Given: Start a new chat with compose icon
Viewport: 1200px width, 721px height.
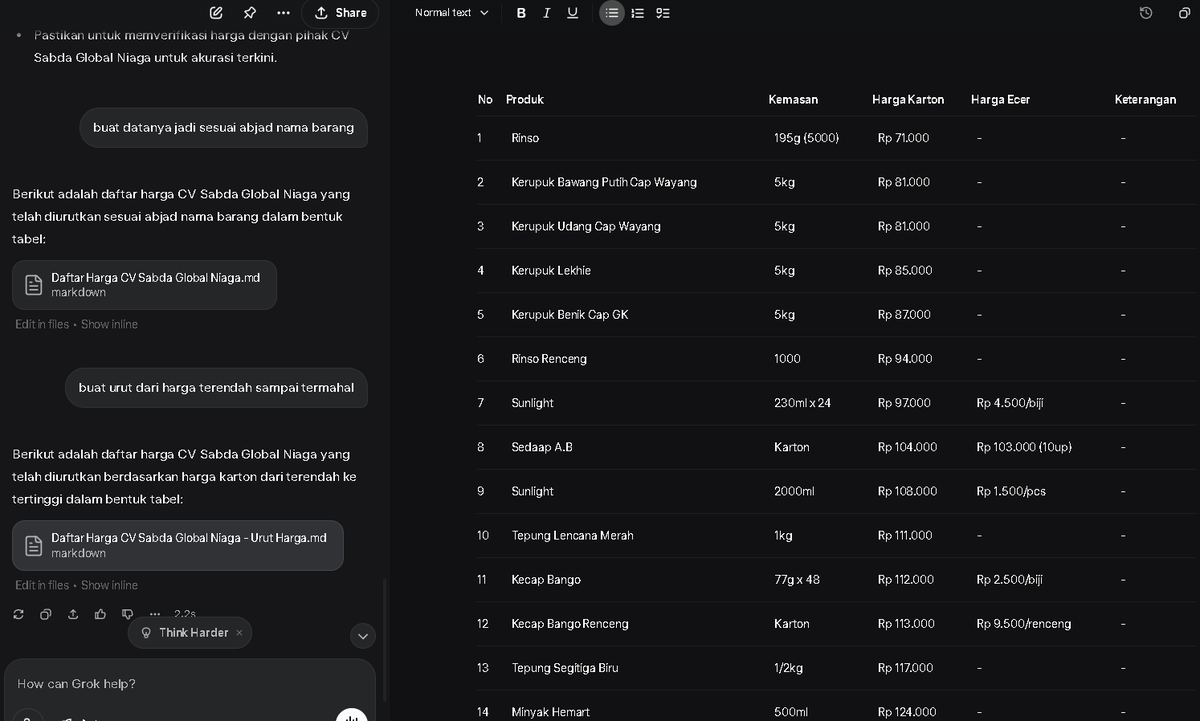Looking at the screenshot, I should [x=216, y=13].
